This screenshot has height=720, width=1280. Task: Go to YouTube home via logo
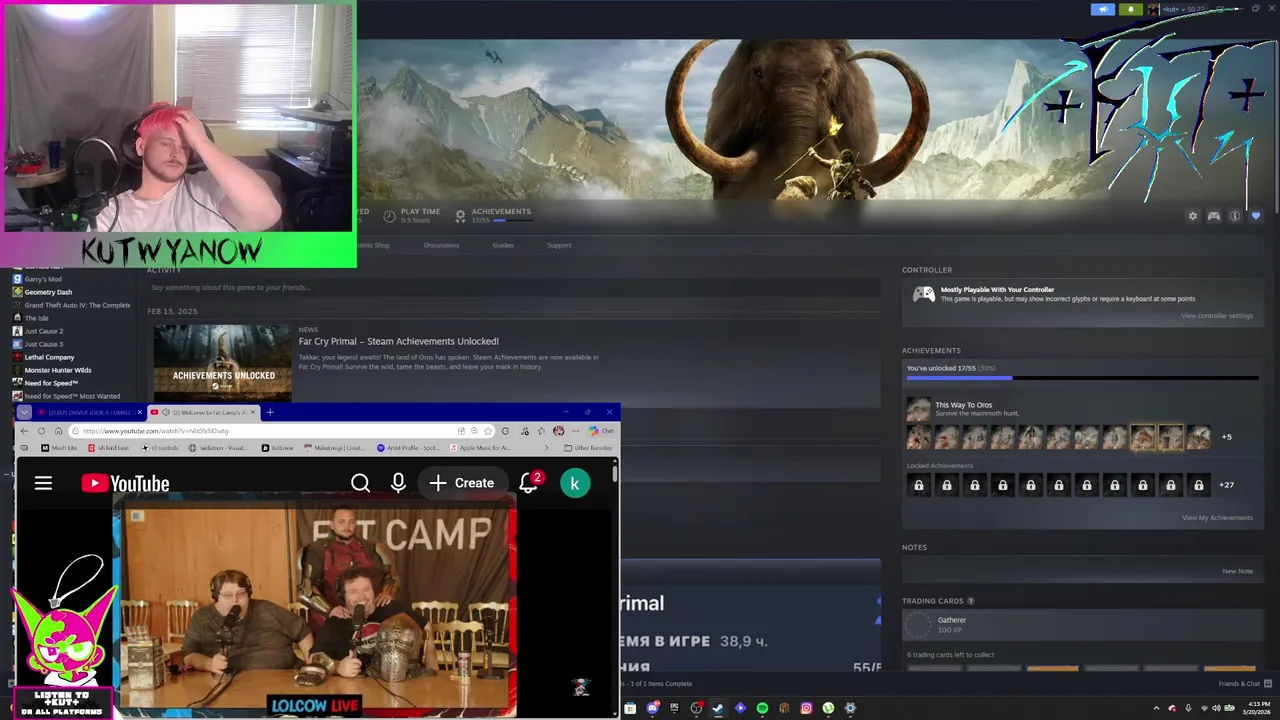coord(126,484)
